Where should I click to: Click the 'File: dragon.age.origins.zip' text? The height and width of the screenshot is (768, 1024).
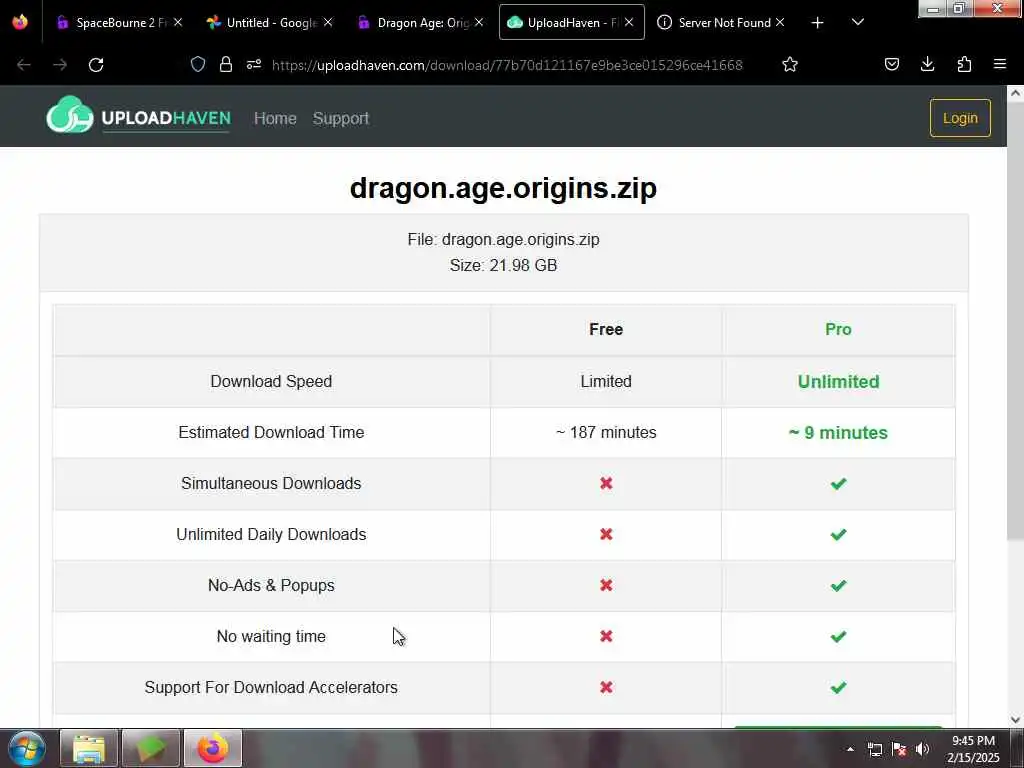504,240
